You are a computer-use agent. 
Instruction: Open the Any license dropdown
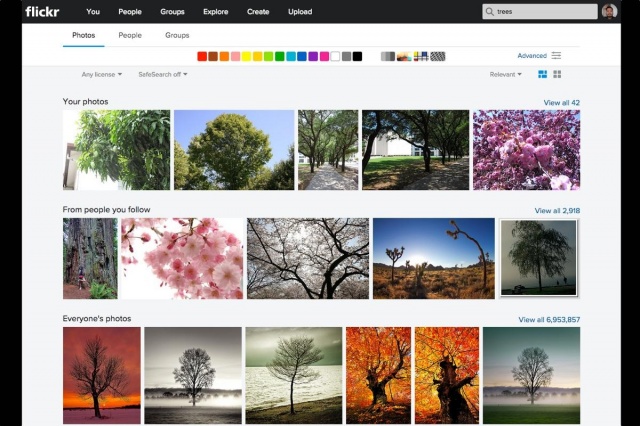tap(102, 74)
